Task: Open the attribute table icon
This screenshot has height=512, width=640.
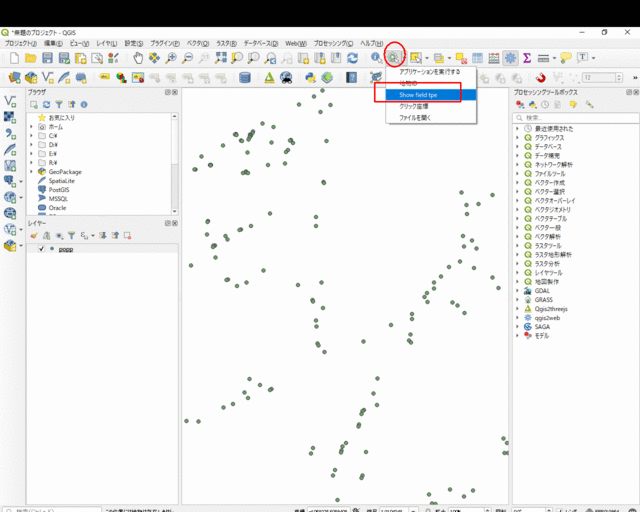Action: coord(477,58)
